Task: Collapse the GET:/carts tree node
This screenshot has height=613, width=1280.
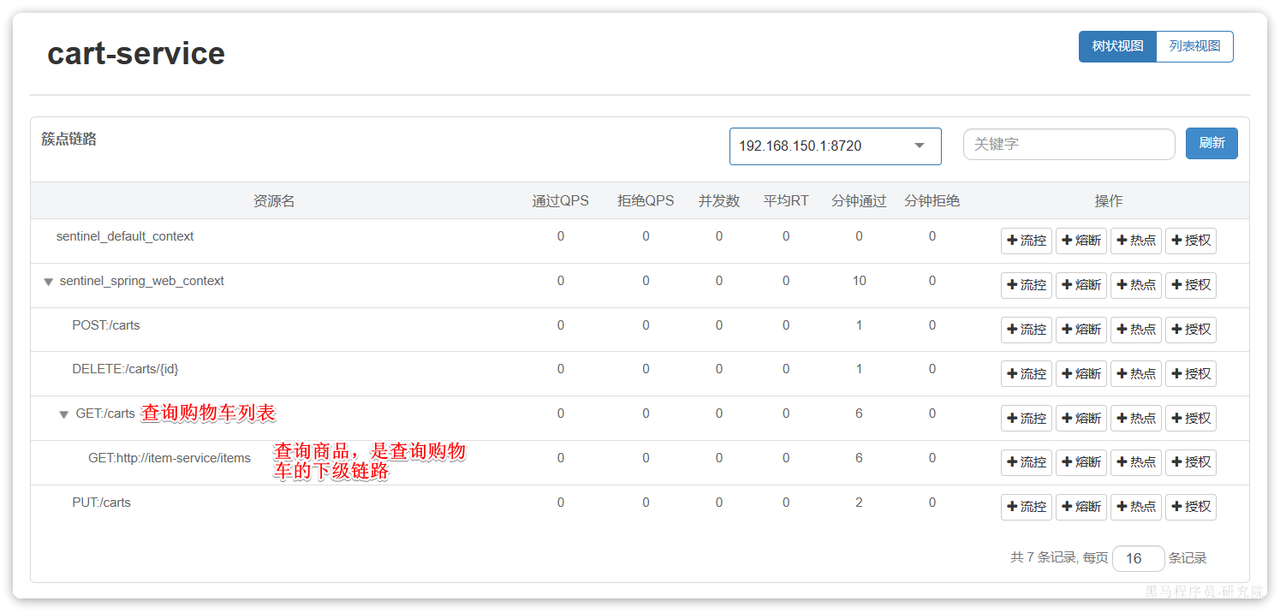Action: [x=64, y=415]
